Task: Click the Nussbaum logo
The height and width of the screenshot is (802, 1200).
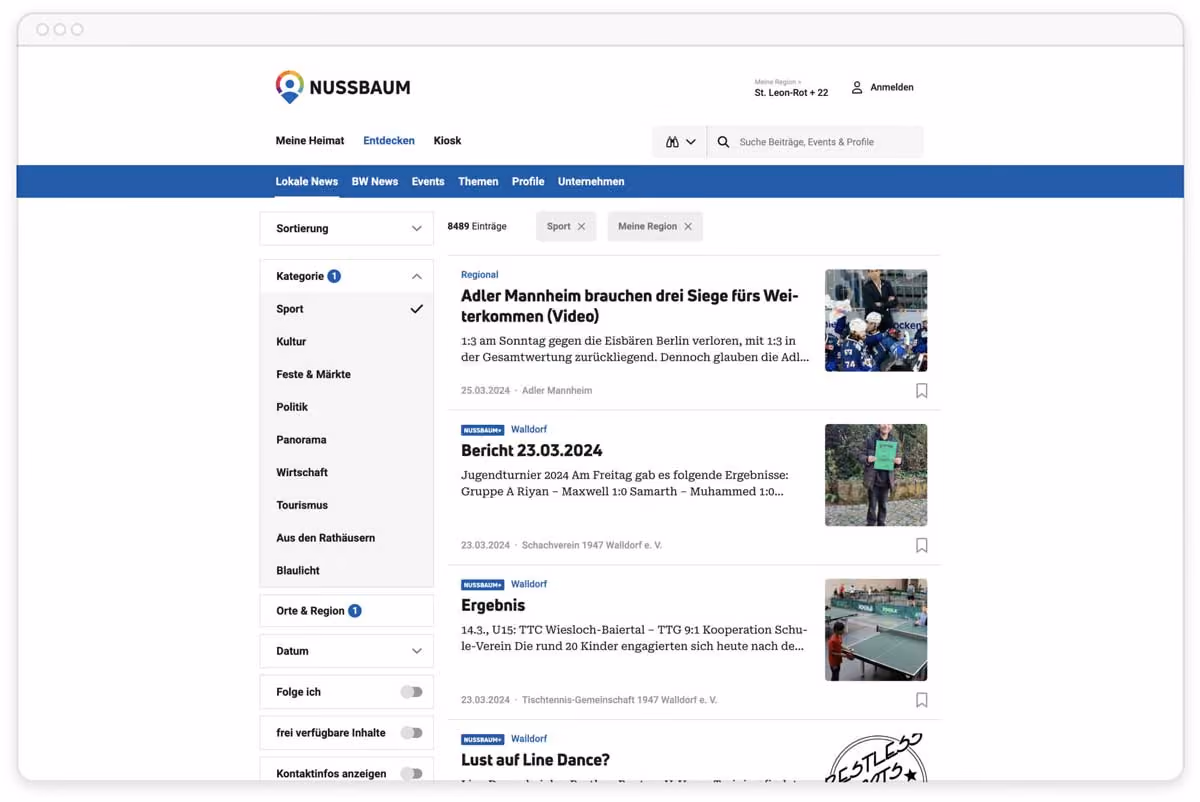Action: 343,87
